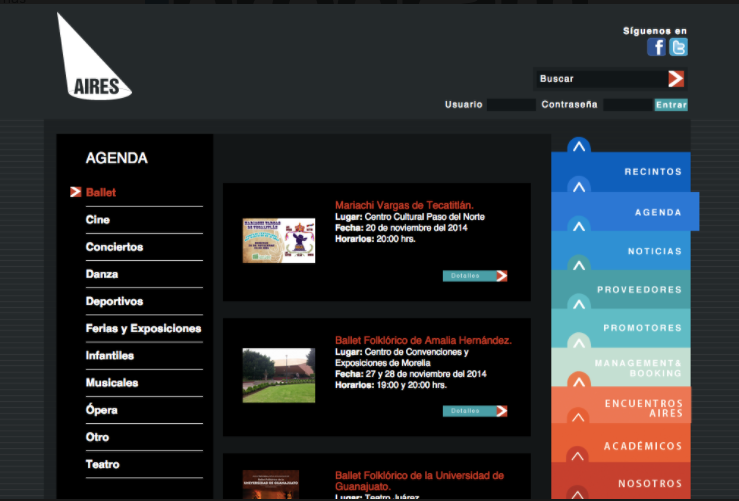Select the Promotores tab
Image resolution: width=739 pixels, height=501 pixels.
pos(642,328)
